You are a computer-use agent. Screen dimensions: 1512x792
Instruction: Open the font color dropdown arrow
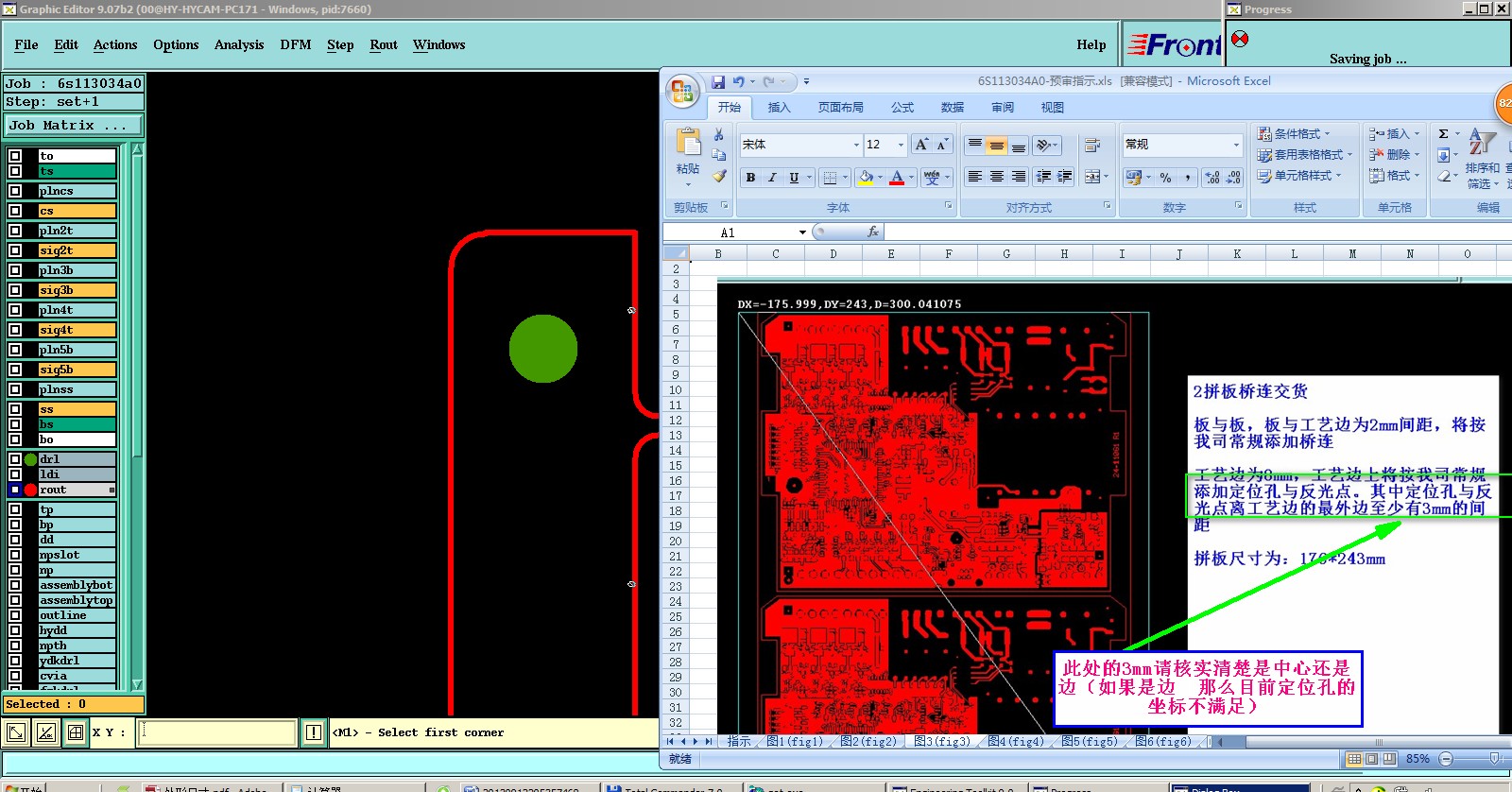coord(911,177)
